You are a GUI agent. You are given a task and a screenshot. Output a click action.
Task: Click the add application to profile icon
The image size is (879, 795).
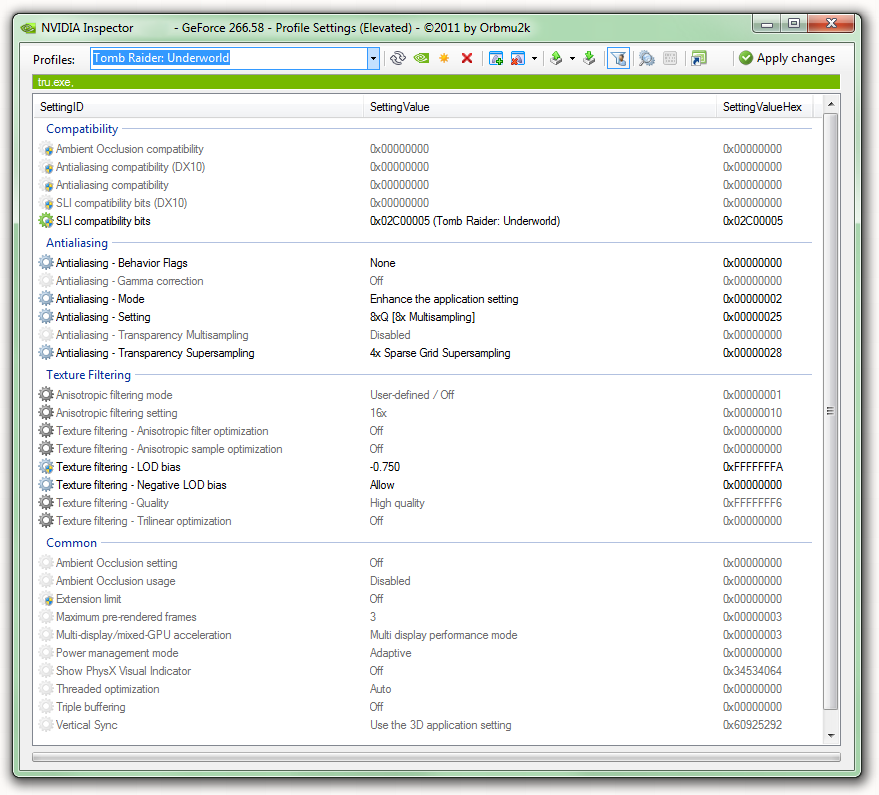point(496,58)
